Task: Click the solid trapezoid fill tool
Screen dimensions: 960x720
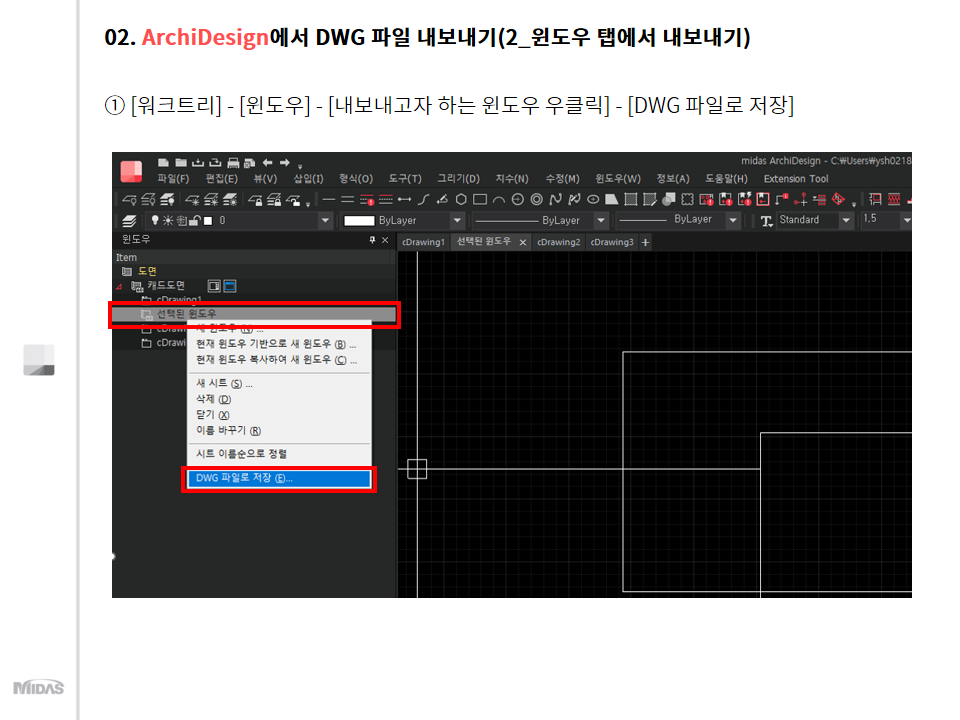Action: tap(612, 199)
